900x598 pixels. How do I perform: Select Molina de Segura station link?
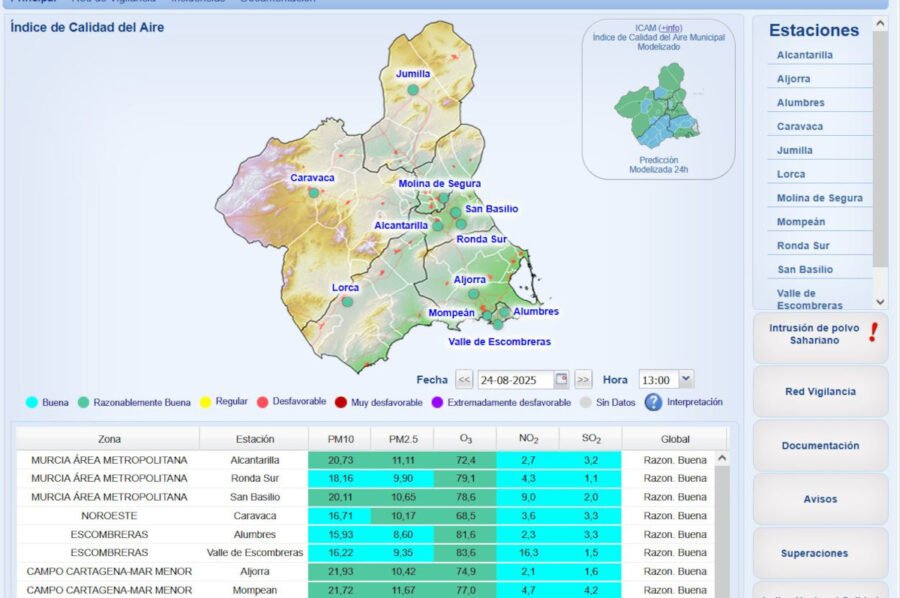point(819,198)
